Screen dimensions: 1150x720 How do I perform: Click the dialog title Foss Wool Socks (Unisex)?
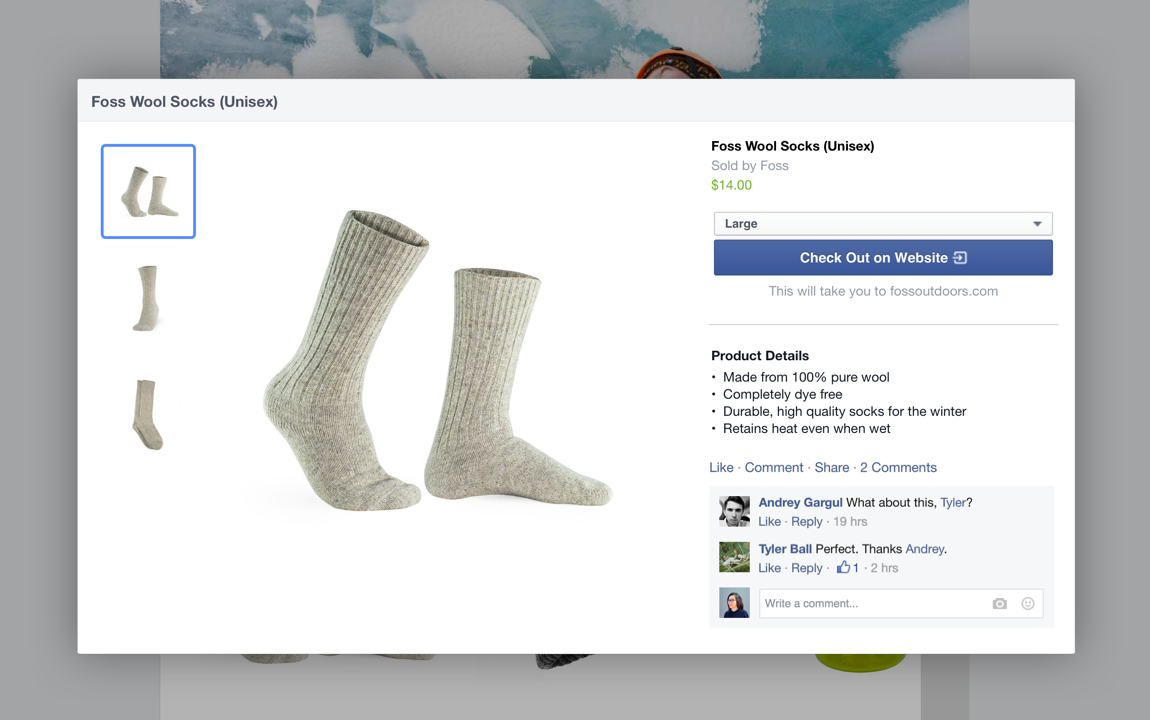point(184,102)
